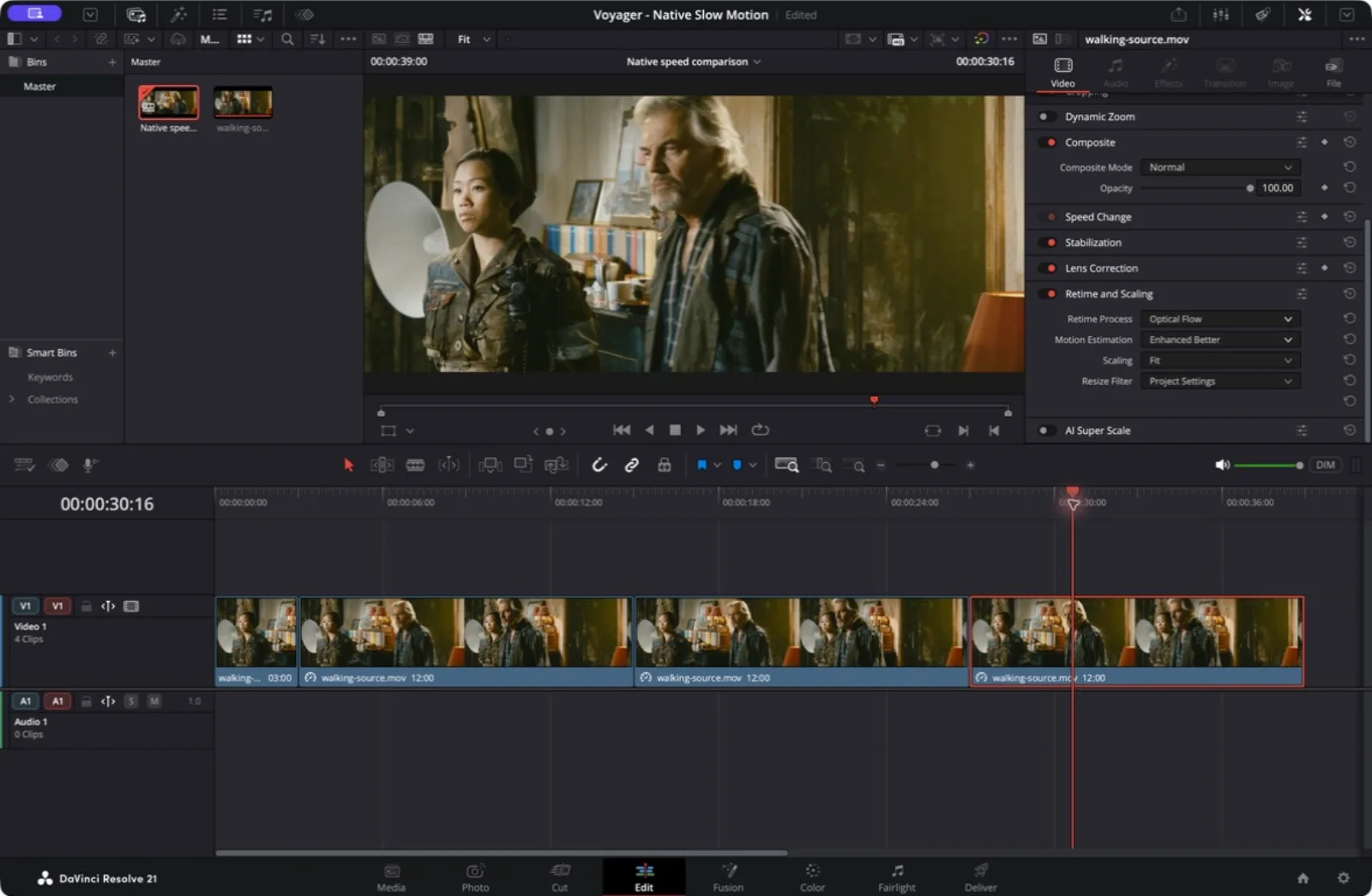
Task: Jump to first frame button
Action: pyautogui.click(x=622, y=430)
